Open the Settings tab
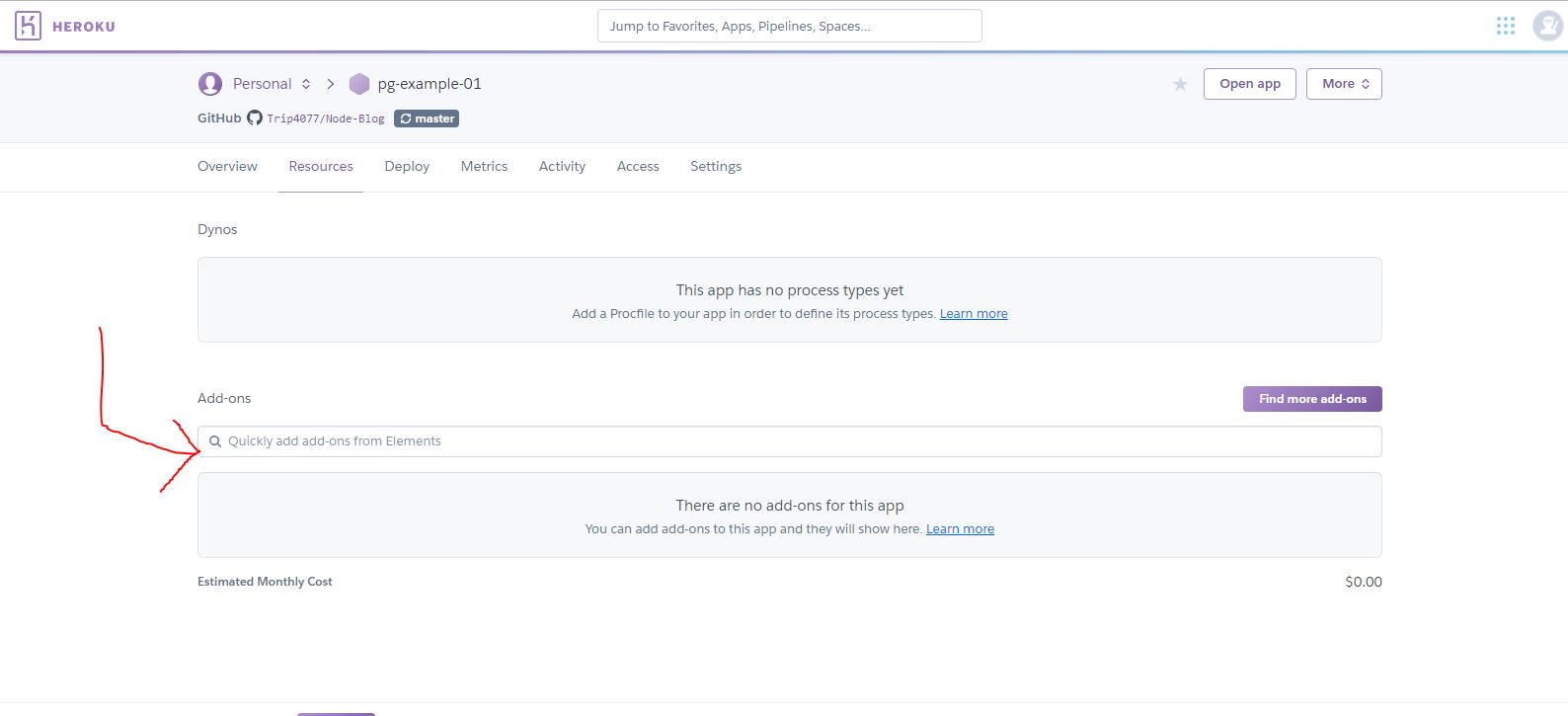 tap(716, 166)
